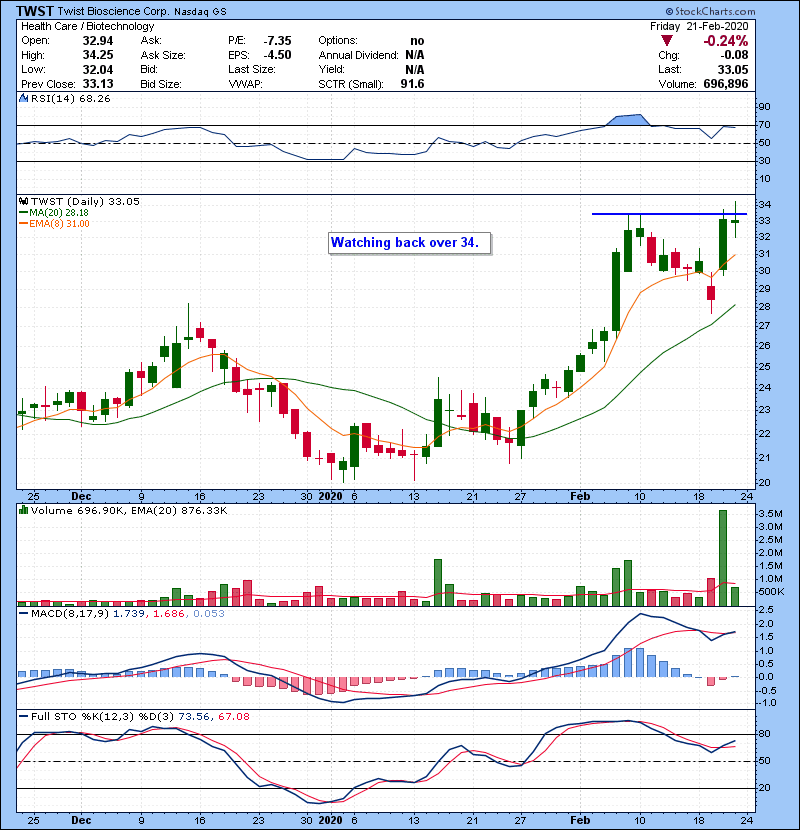Click the Options value 'no'
Viewport: 800px width, 830px height.
pyautogui.click(x=417, y=41)
